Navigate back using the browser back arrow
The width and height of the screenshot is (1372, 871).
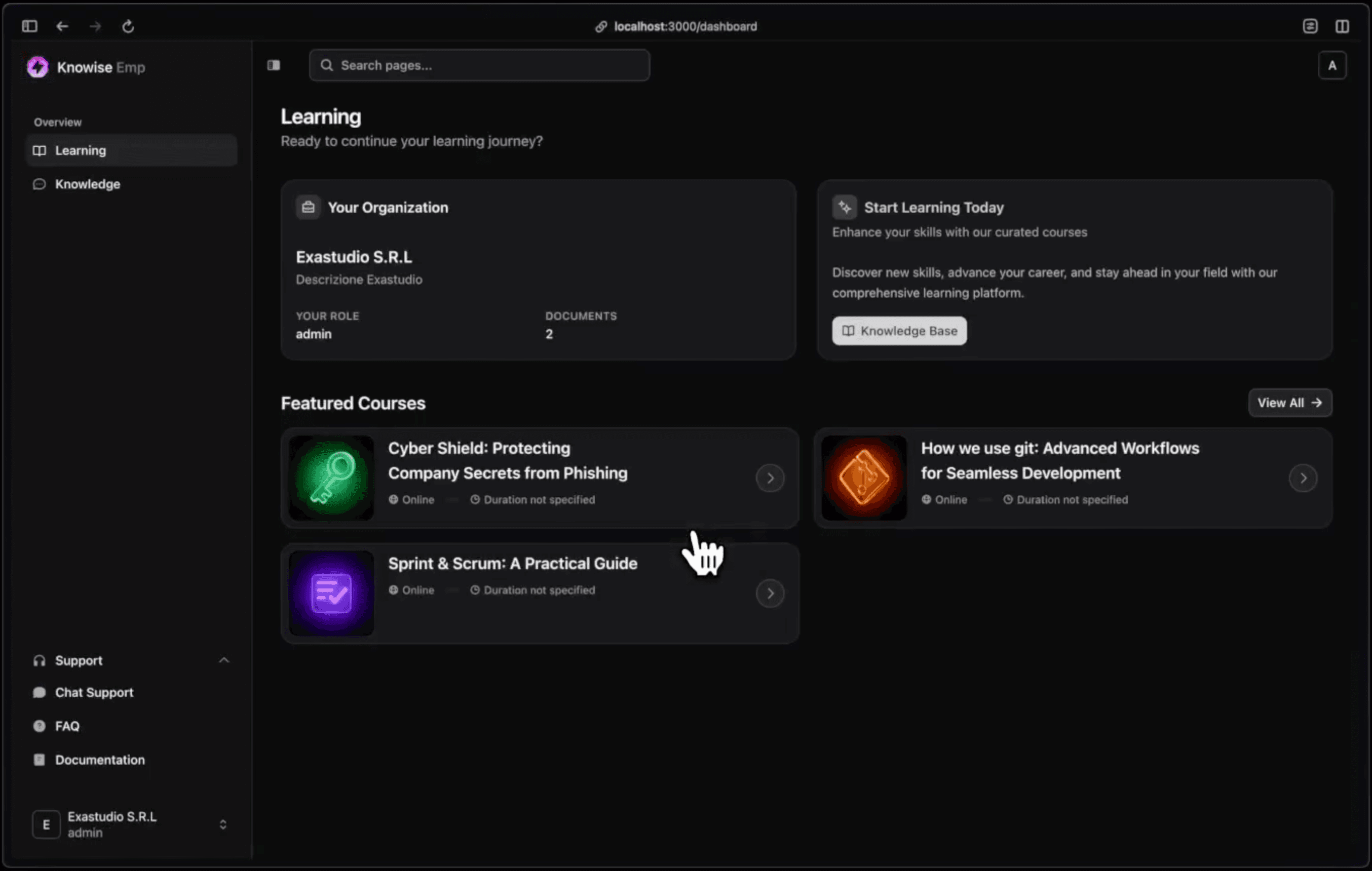point(63,26)
